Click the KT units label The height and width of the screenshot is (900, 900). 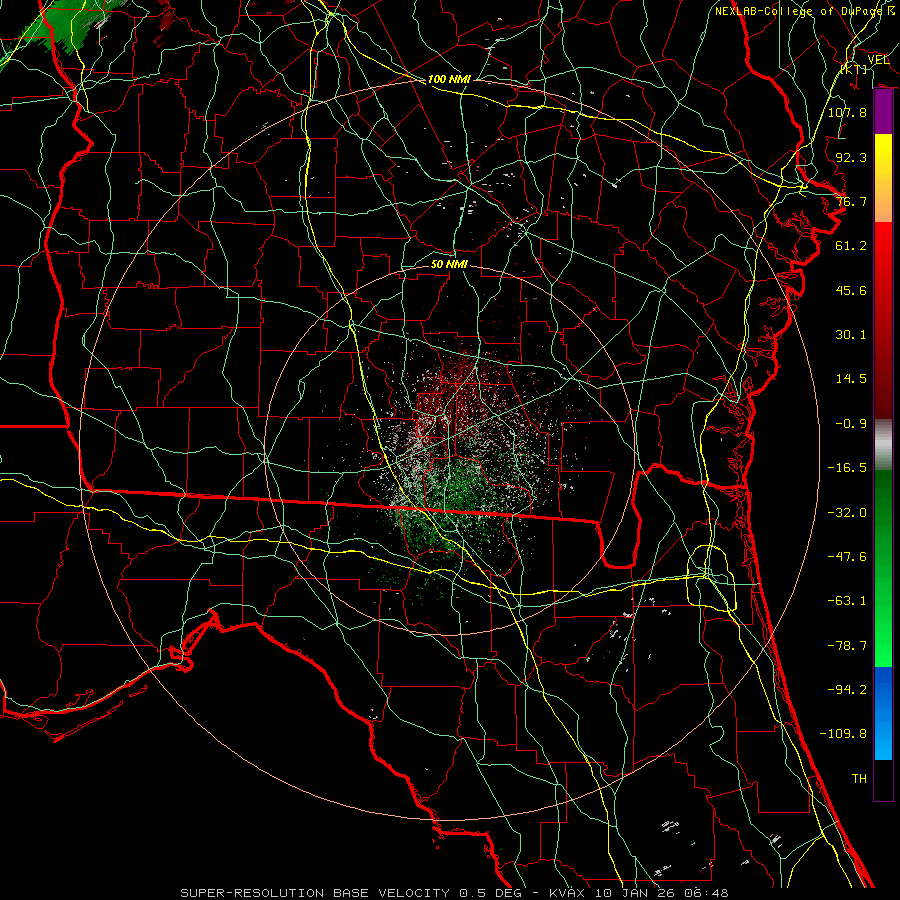click(854, 69)
